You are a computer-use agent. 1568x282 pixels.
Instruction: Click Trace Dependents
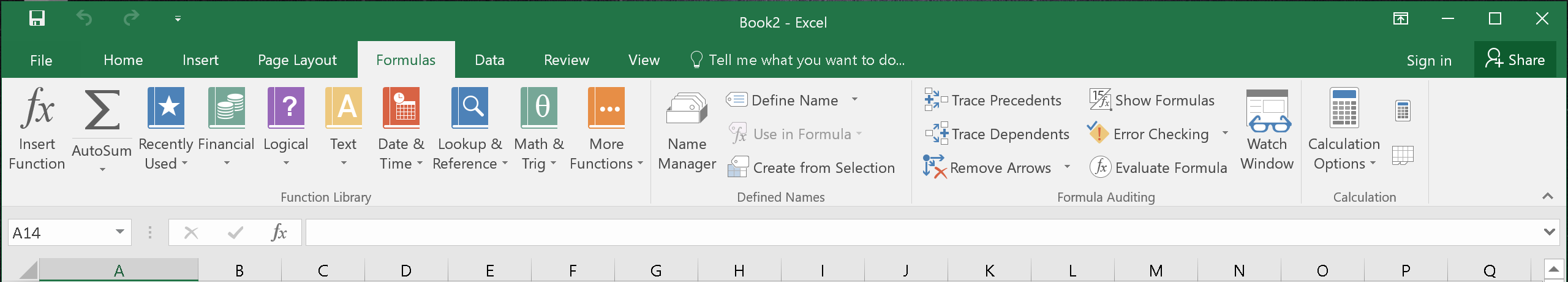click(997, 134)
